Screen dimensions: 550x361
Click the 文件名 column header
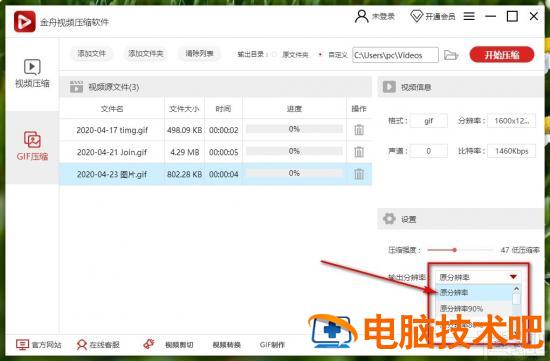(x=112, y=109)
